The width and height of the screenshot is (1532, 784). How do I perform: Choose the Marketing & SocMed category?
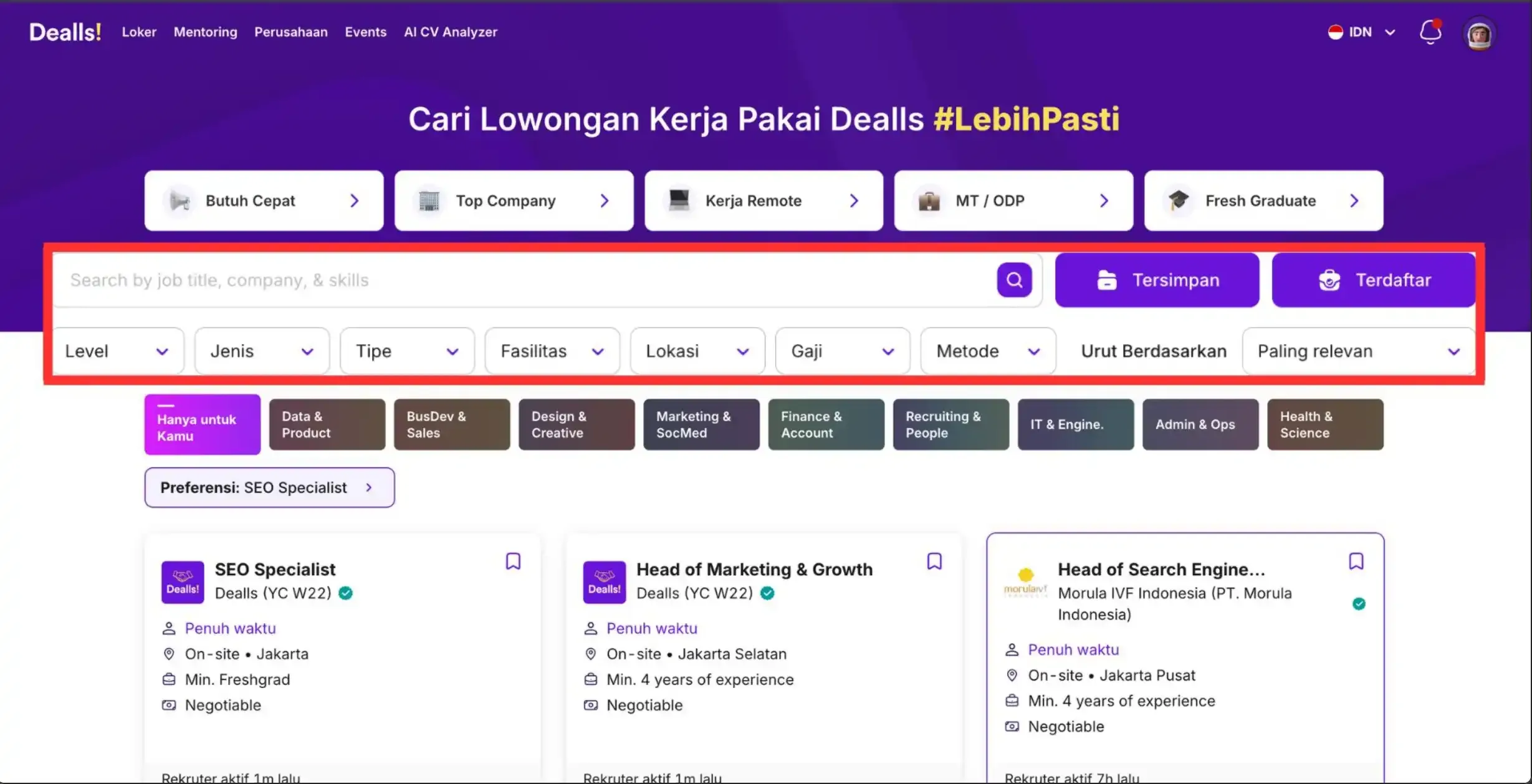pos(701,424)
